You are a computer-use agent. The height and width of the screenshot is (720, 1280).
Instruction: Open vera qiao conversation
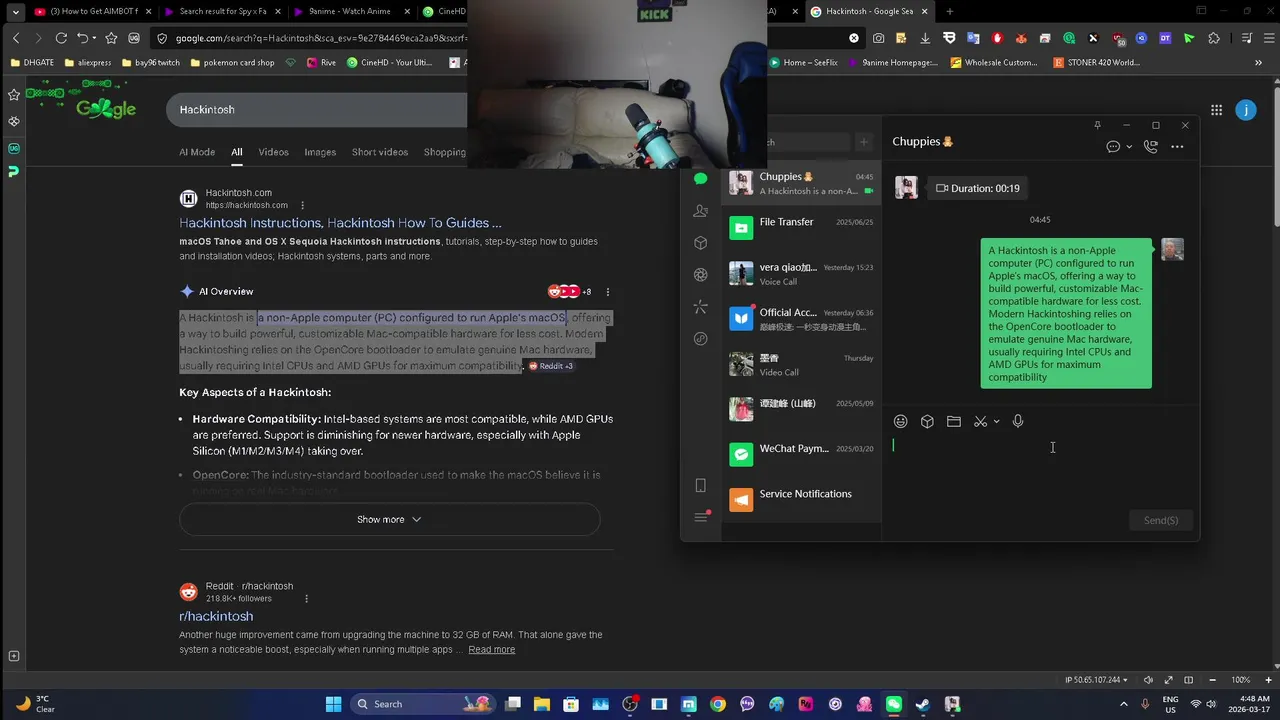(x=801, y=273)
